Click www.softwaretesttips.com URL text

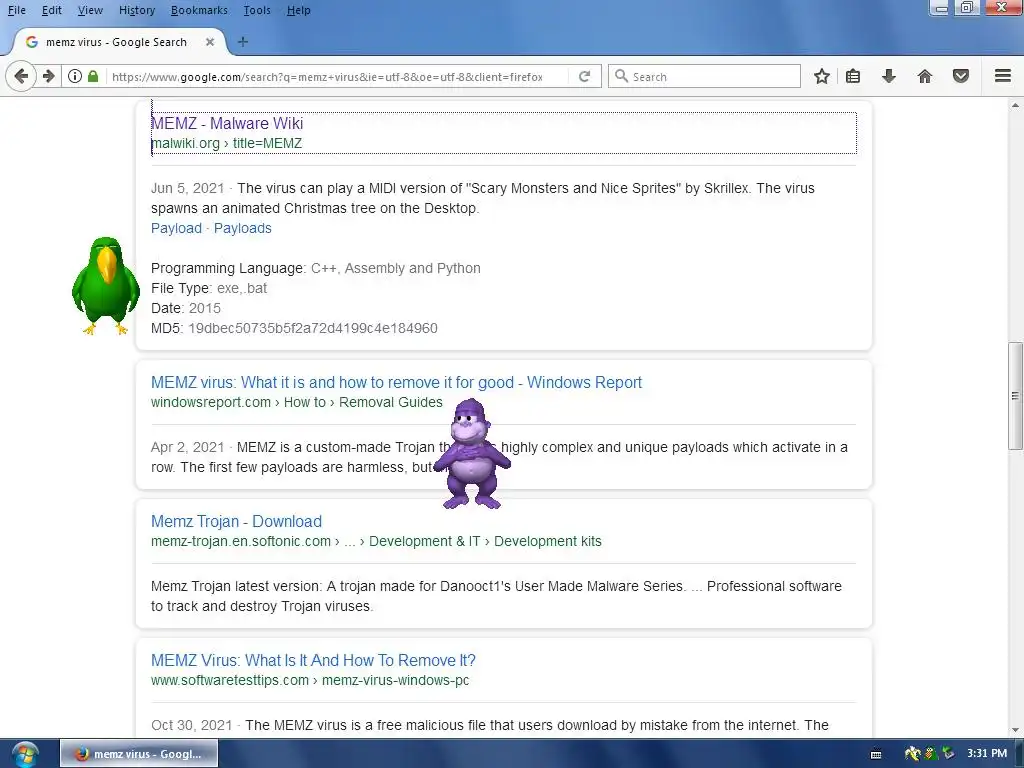[x=310, y=680]
